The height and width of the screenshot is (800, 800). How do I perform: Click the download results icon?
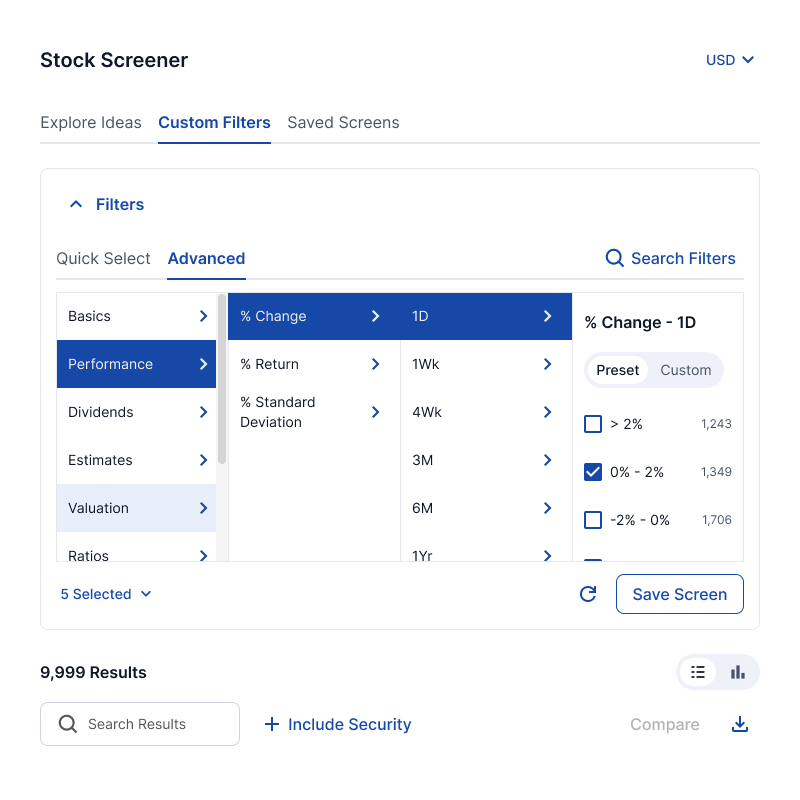click(x=740, y=724)
